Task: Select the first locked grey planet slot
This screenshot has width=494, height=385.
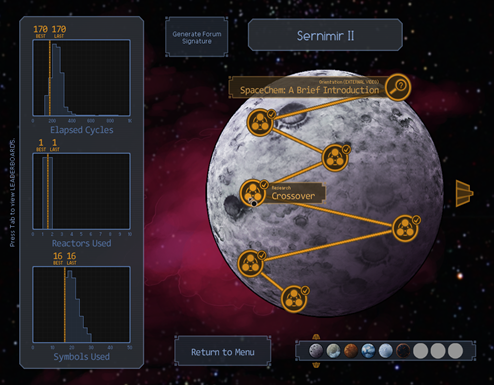Action: click(x=420, y=351)
